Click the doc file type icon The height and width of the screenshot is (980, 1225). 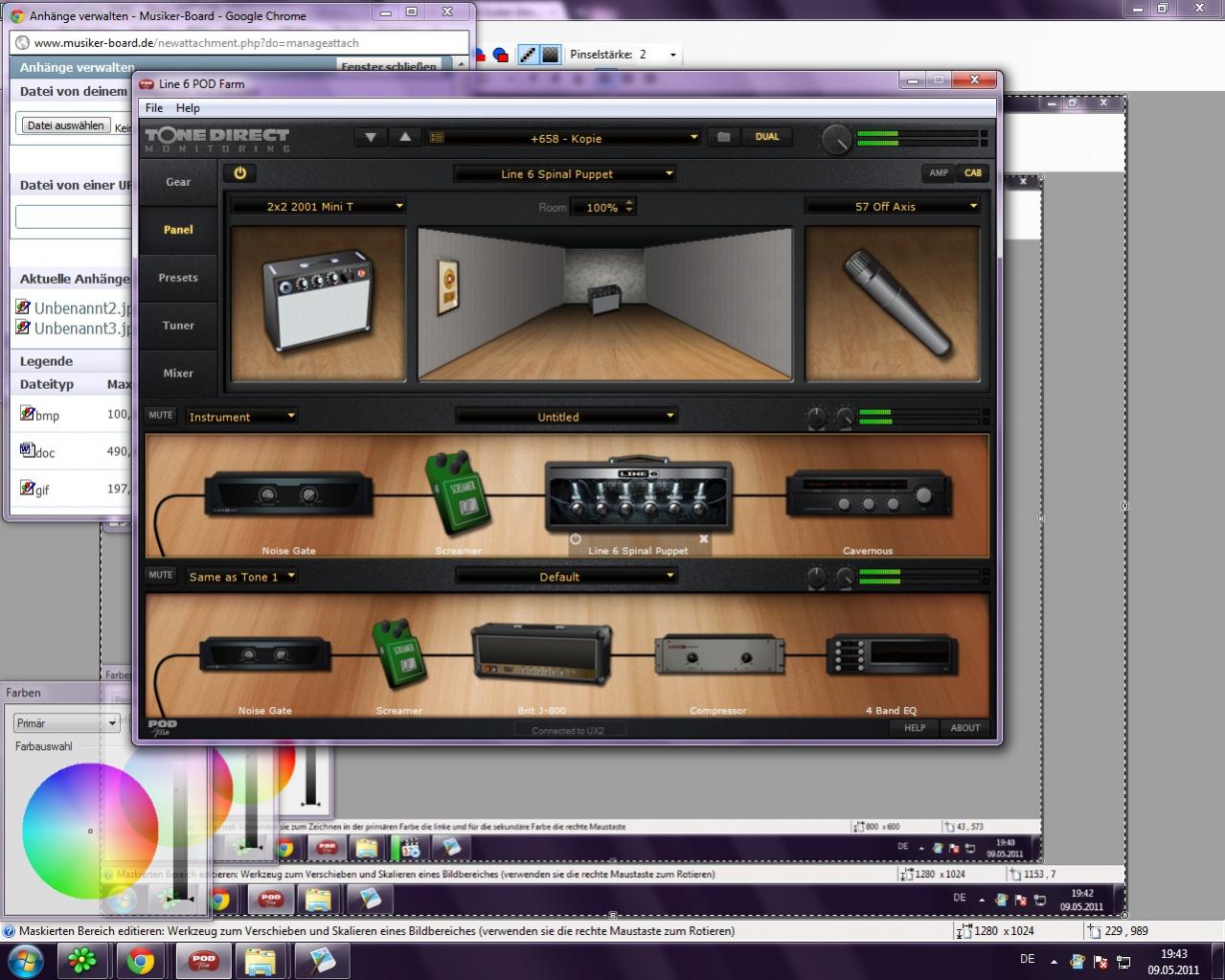(x=28, y=450)
